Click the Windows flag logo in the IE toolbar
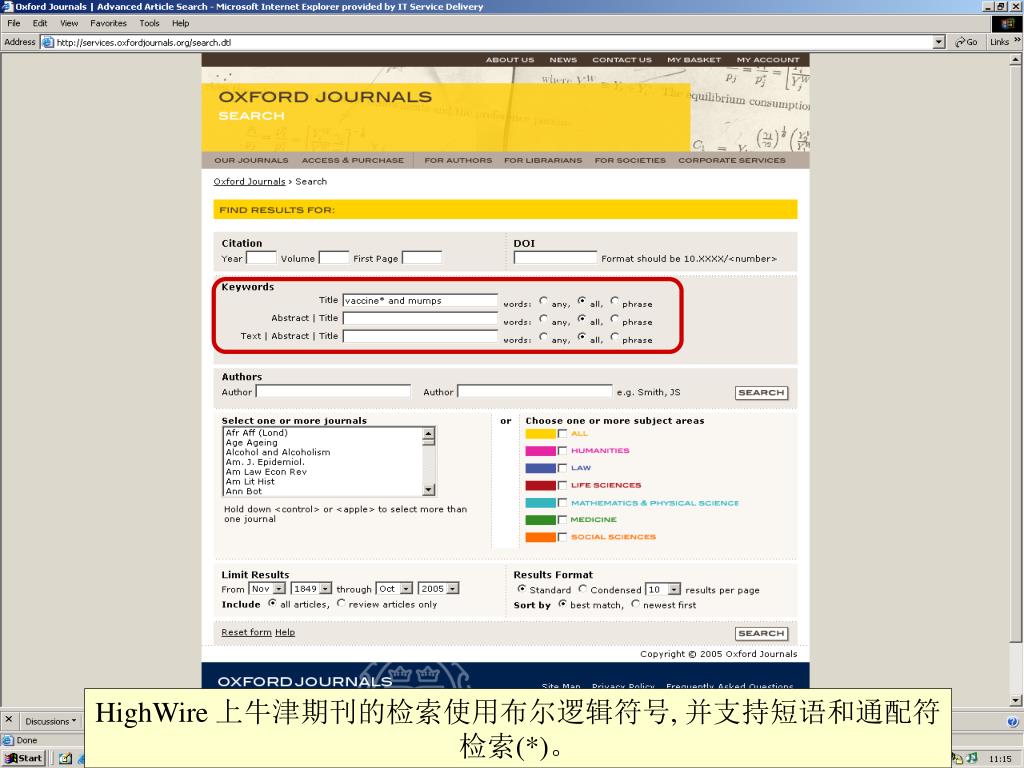Viewport: 1024px width, 768px height. point(1007,23)
